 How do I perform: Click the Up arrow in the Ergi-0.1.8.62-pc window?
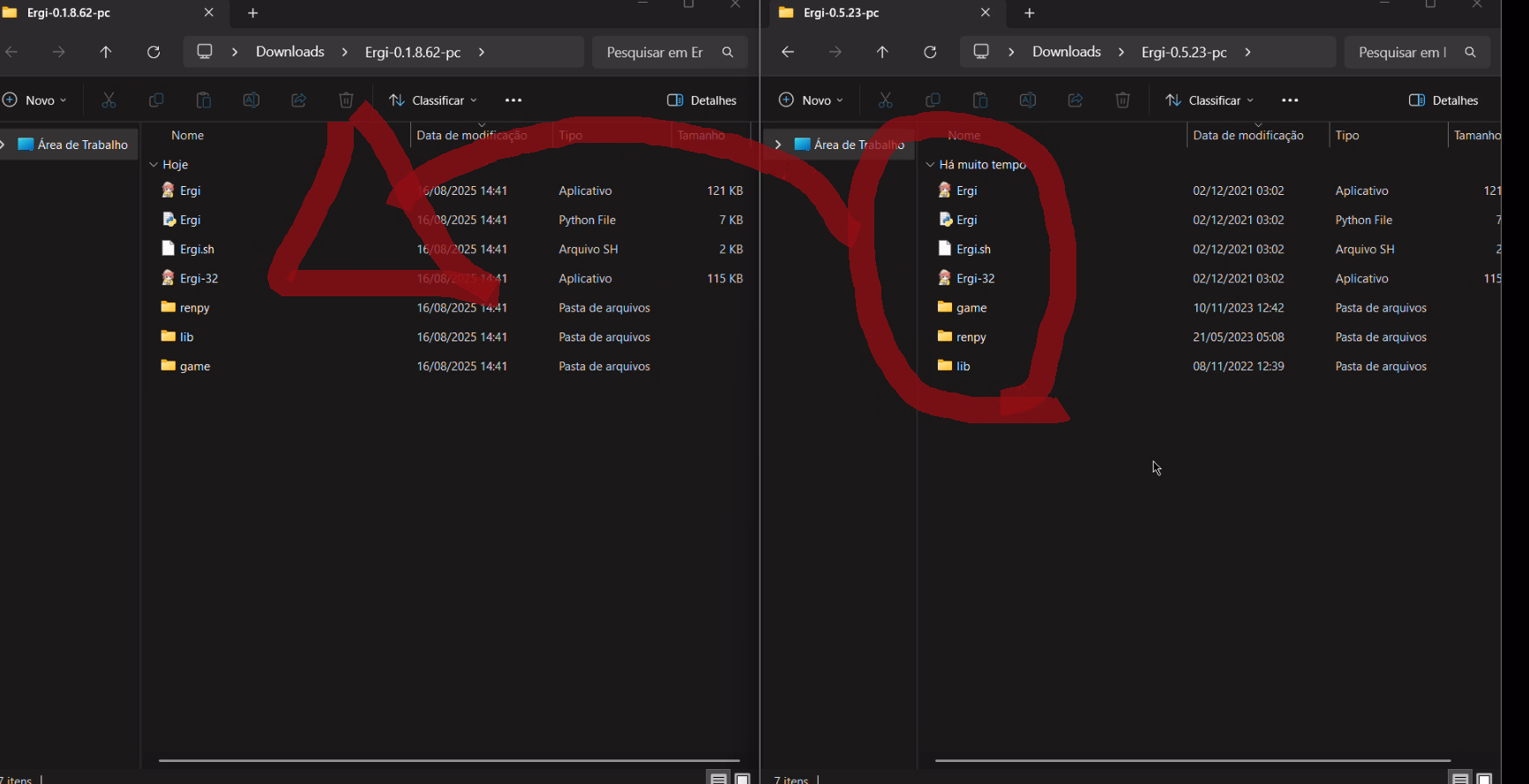pos(106,52)
